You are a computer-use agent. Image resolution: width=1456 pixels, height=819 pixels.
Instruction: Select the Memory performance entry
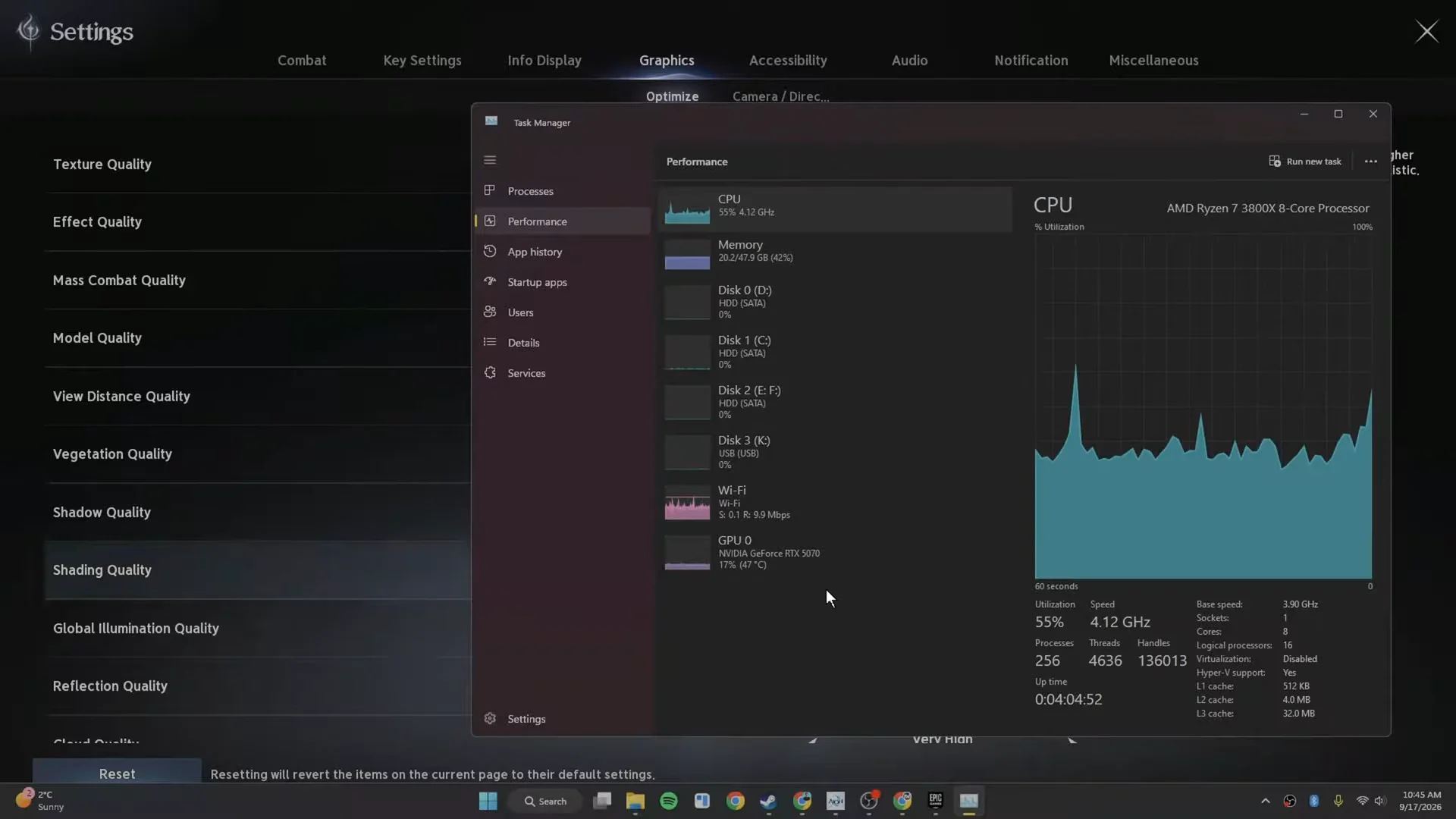click(x=836, y=253)
